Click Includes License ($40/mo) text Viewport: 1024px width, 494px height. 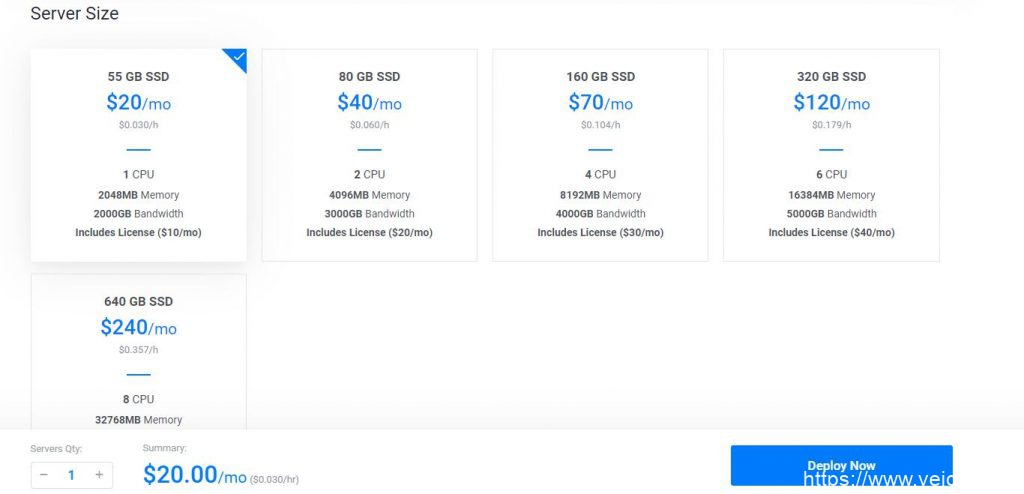[x=831, y=232]
